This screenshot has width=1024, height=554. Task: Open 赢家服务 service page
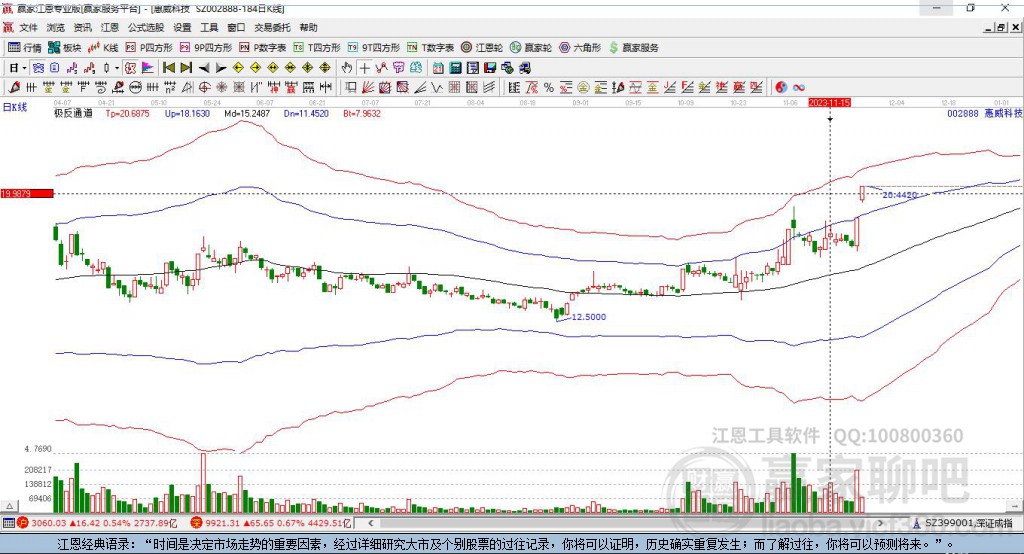pos(633,48)
